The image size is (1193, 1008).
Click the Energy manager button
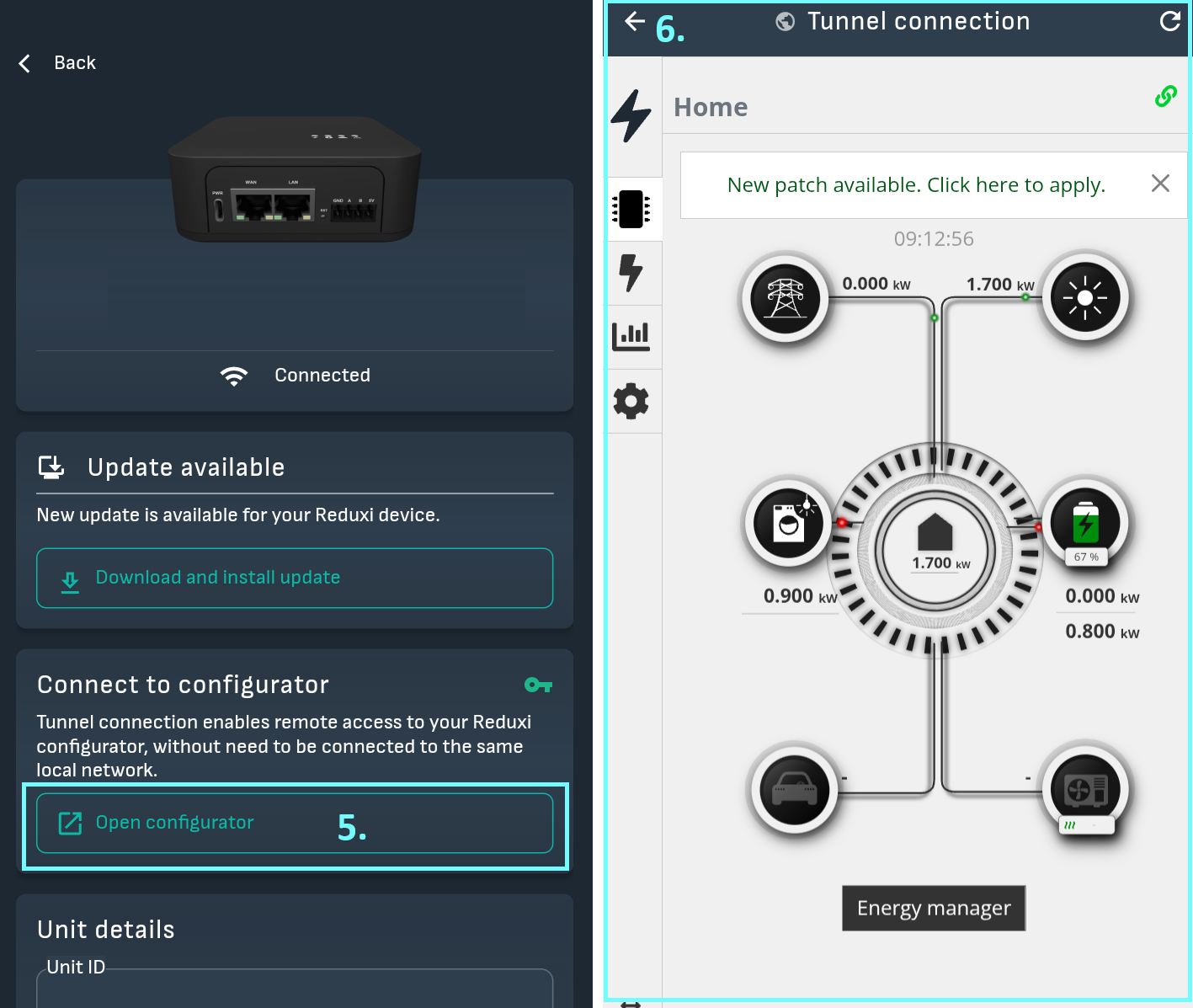point(934,909)
